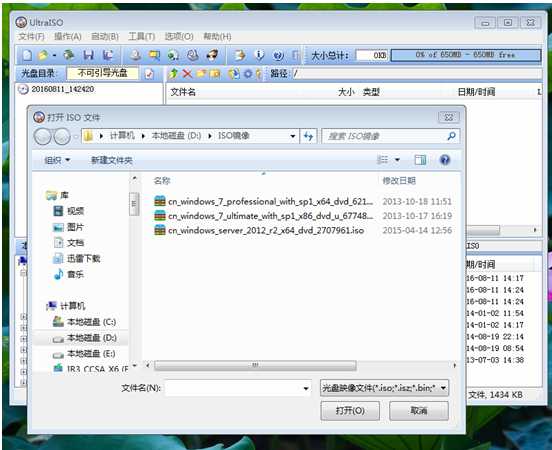The height and width of the screenshot is (450, 552).
Task: Click the Burn CD image icon
Action: pyautogui.click(x=212, y=55)
